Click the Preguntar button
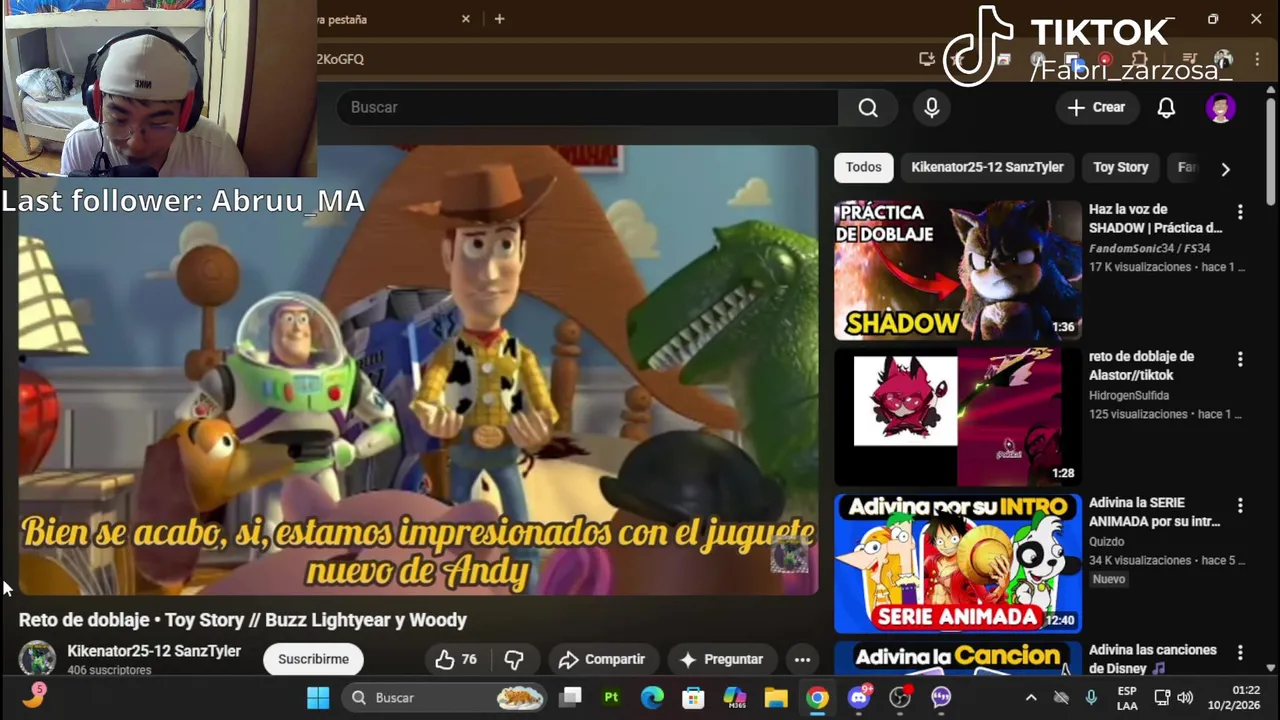 (721, 659)
